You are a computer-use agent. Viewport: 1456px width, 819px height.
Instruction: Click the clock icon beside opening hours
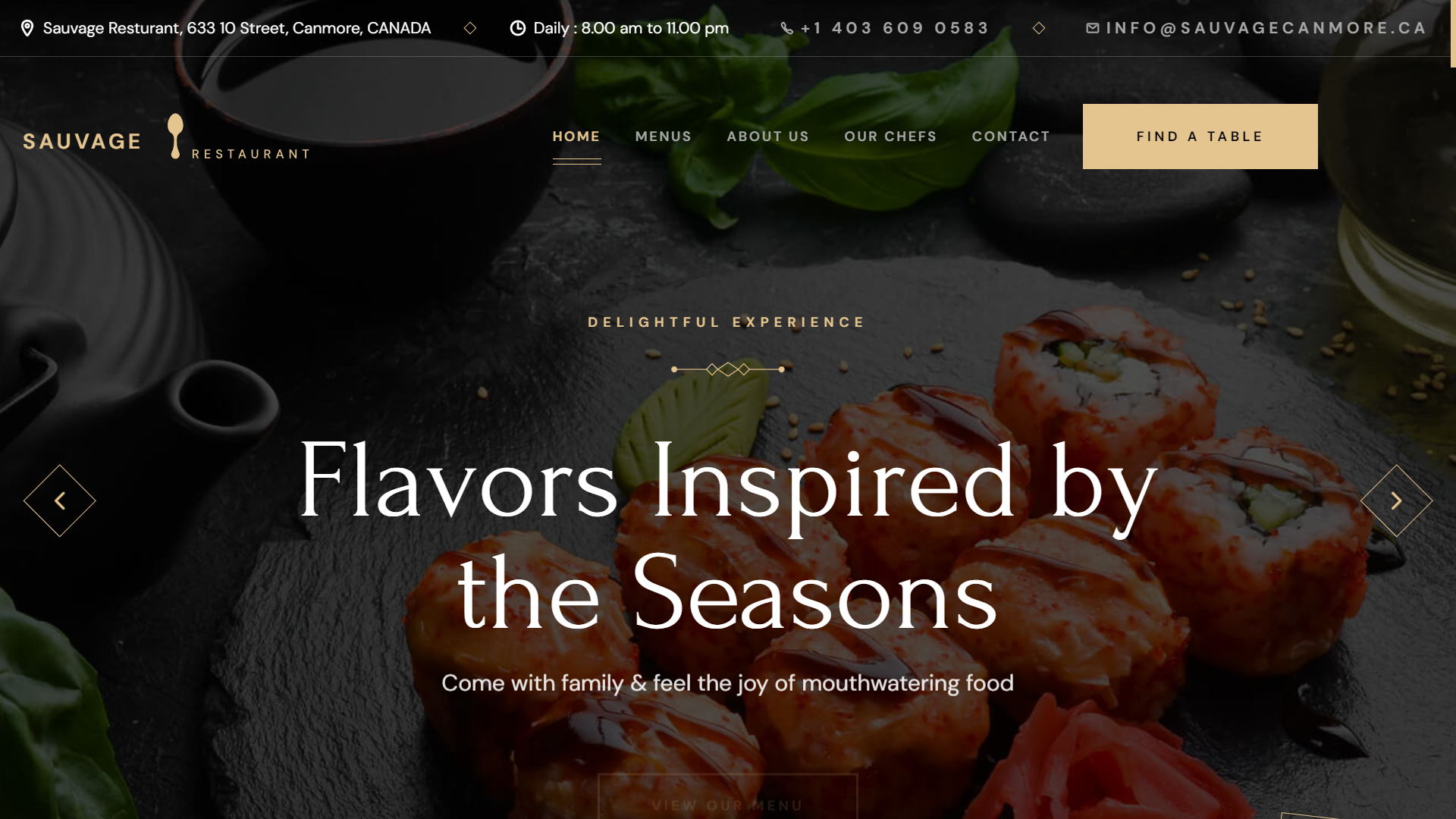click(x=518, y=28)
